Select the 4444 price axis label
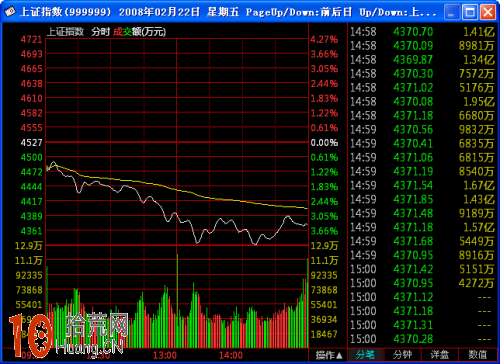Image resolution: width=500 pixels, height=364 pixels. (31, 187)
